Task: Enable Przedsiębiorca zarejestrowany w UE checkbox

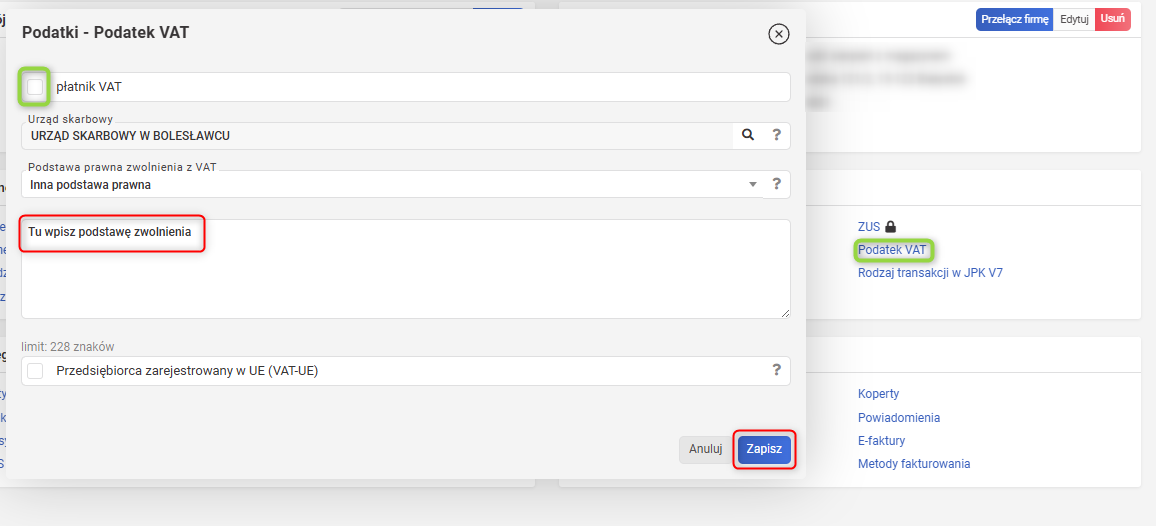Action: 35,371
